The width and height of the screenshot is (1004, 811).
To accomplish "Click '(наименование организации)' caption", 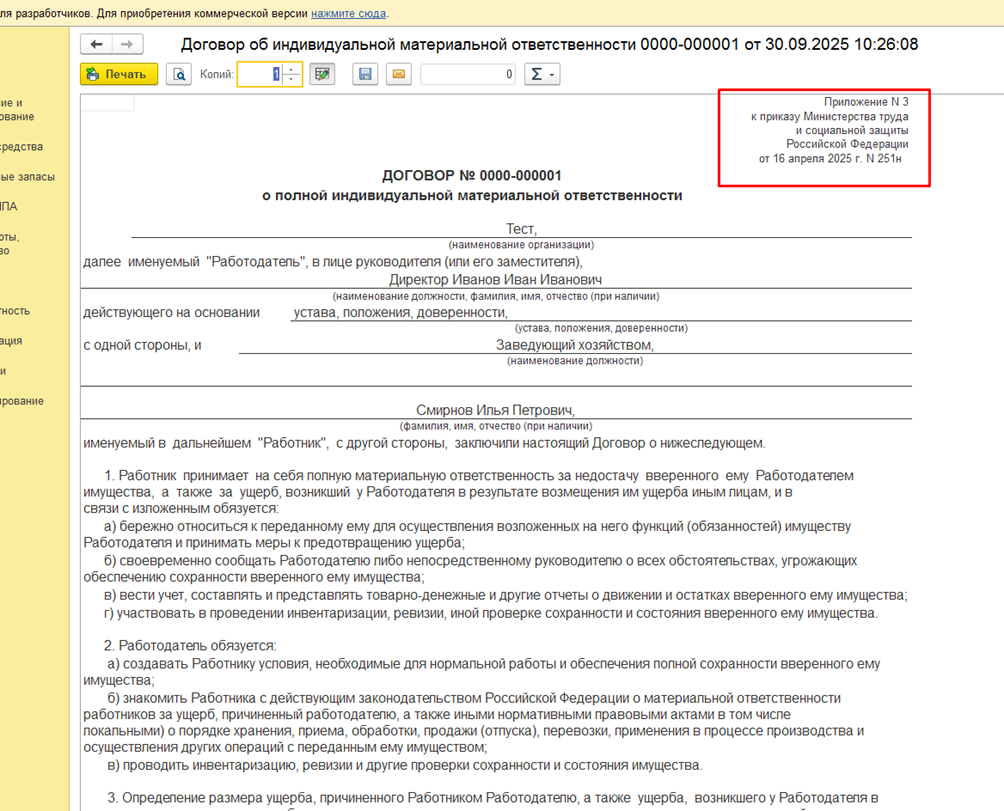I will (x=521, y=245).
